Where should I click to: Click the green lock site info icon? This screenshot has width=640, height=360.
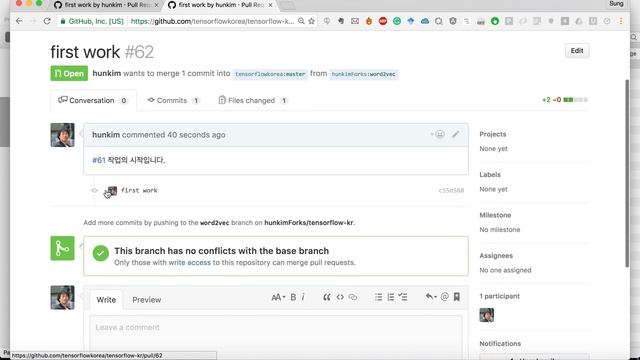click(62, 21)
